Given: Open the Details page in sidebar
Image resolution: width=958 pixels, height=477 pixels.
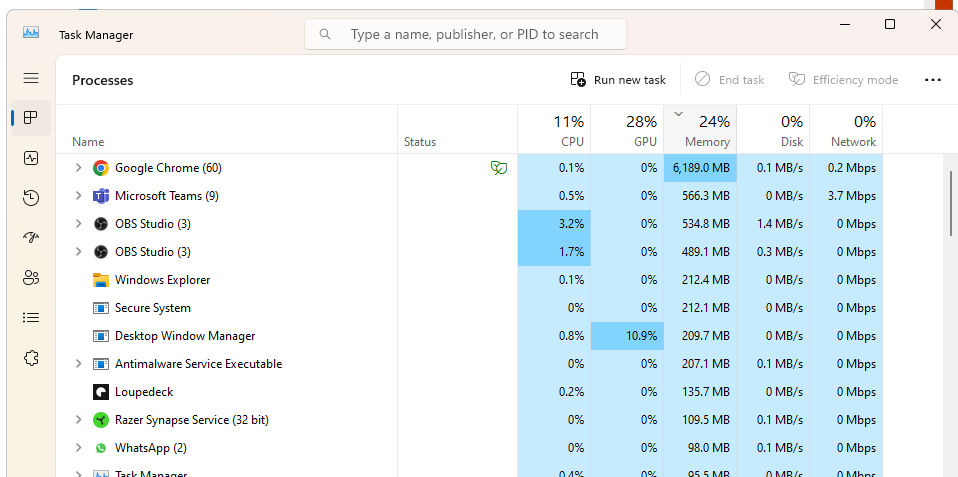Looking at the screenshot, I should pyautogui.click(x=31, y=318).
